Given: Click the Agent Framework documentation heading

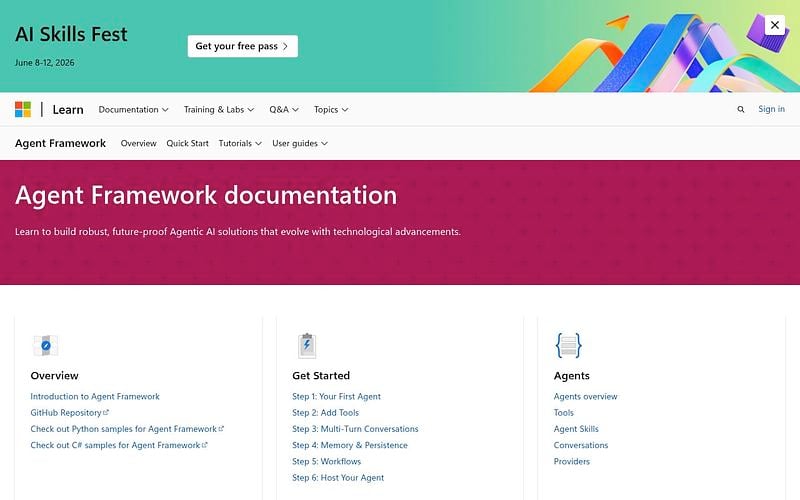Looking at the screenshot, I should point(206,195).
